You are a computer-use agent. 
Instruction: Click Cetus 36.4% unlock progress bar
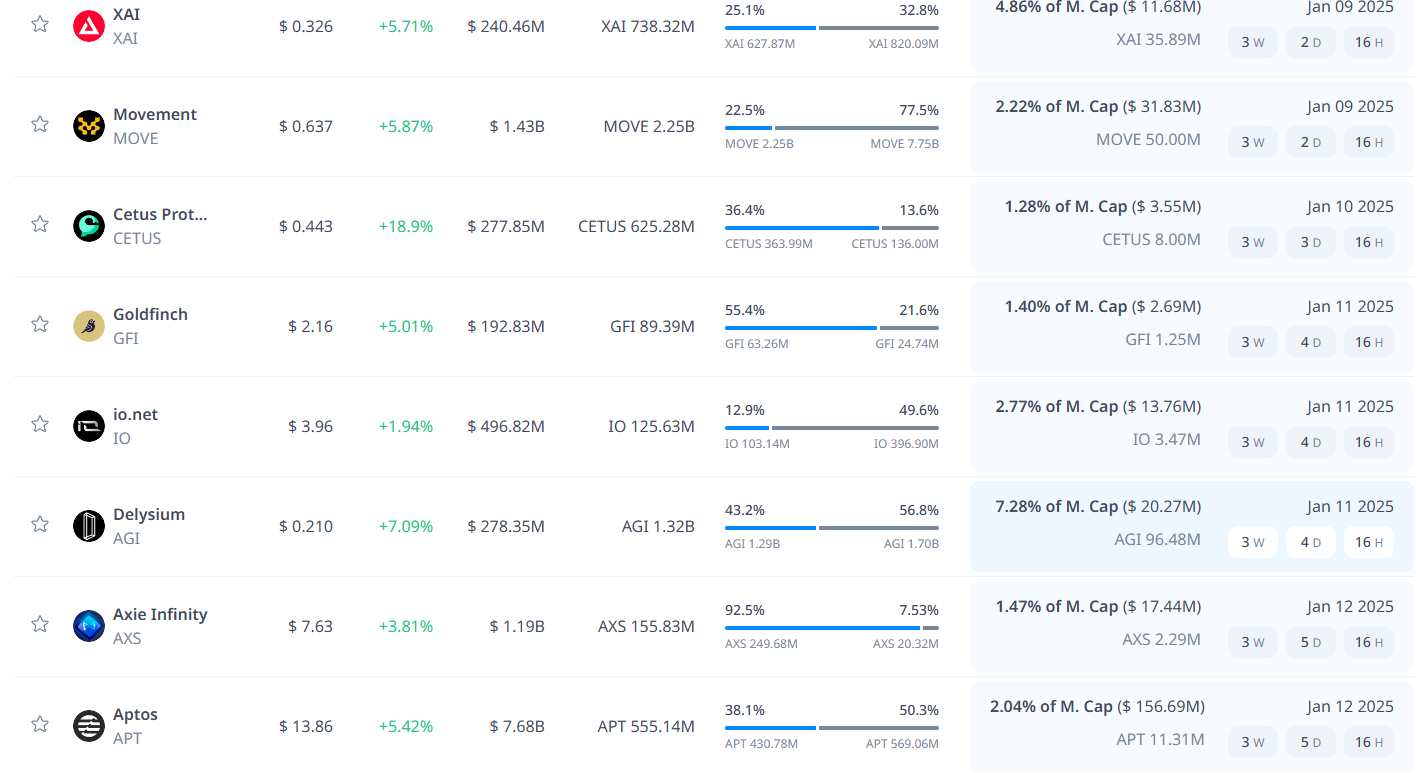pyautogui.click(x=832, y=227)
